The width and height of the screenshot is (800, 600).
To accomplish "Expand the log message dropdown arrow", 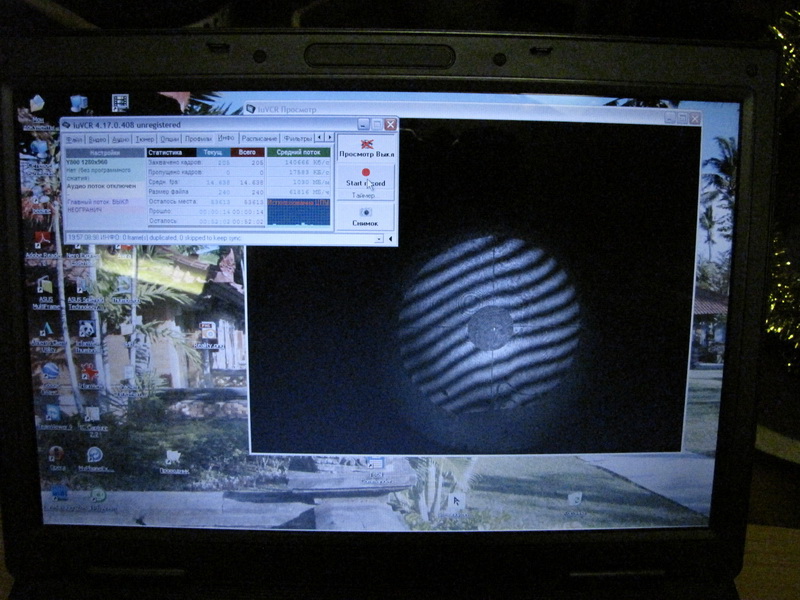I will click(379, 239).
